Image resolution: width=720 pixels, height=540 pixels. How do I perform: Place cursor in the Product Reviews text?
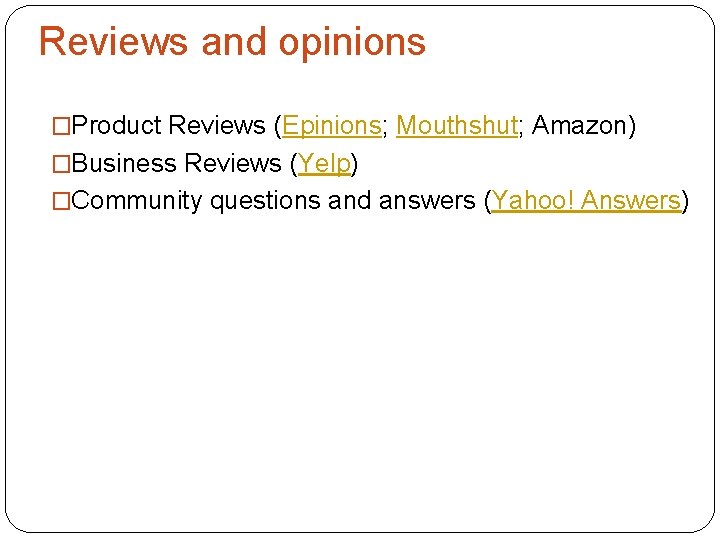point(169,125)
